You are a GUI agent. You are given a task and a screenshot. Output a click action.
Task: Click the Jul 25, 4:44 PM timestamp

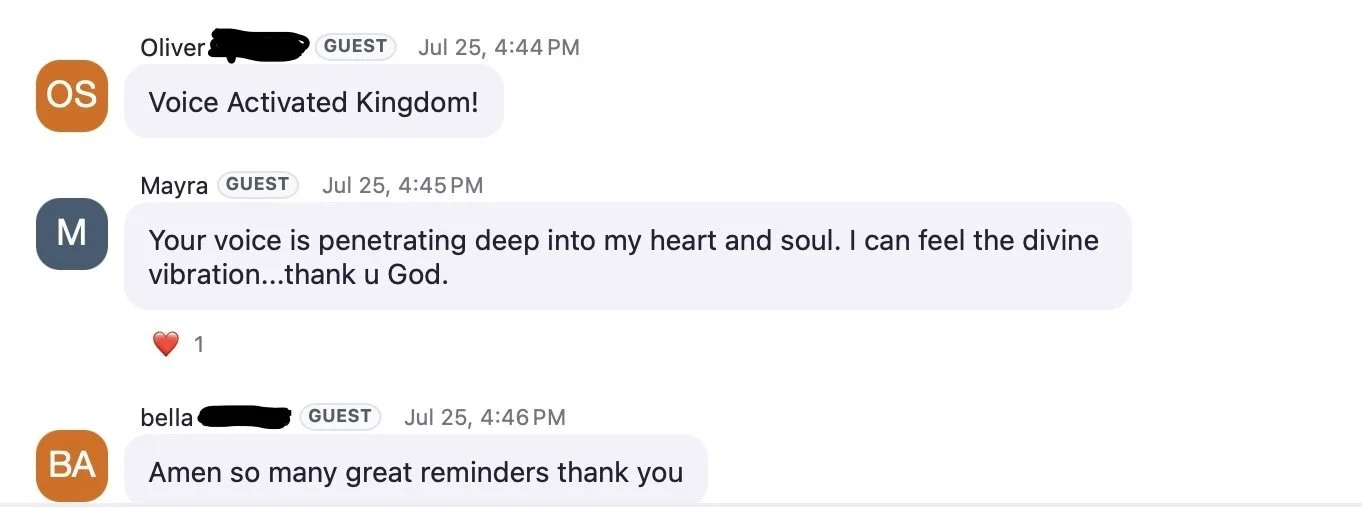coord(499,47)
